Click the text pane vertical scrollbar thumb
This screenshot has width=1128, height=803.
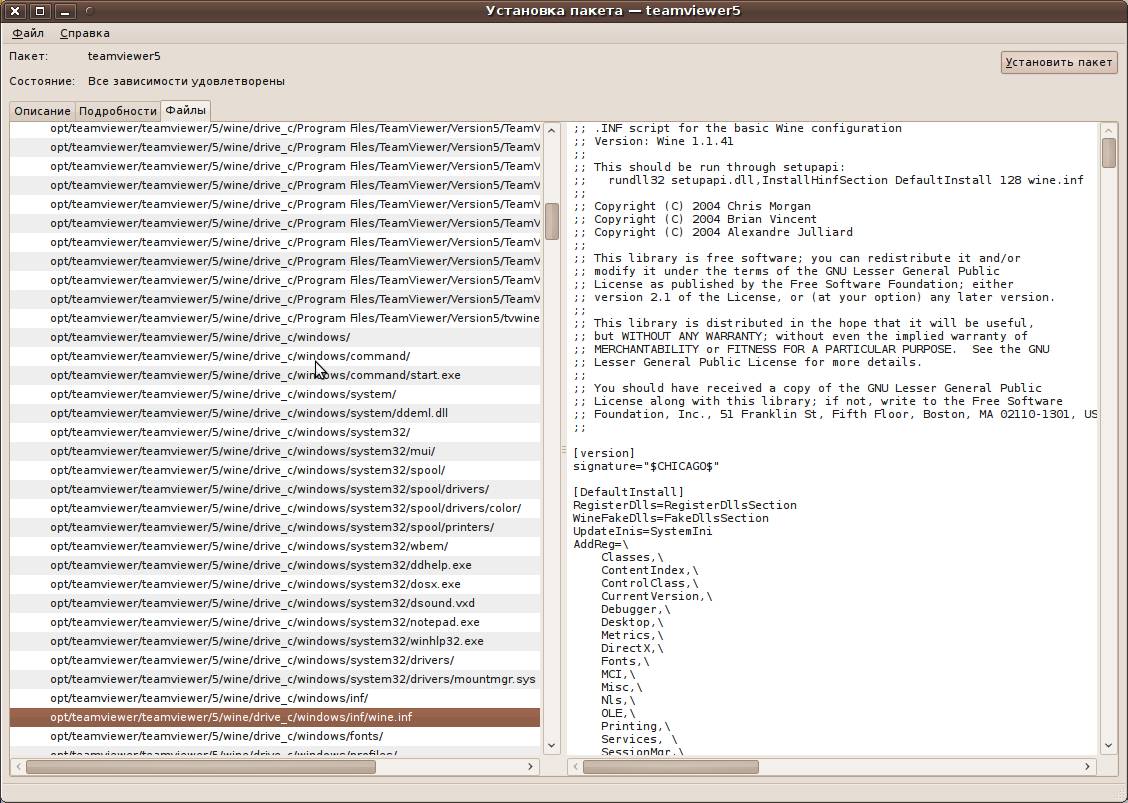pyautogui.click(x=1109, y=153)
